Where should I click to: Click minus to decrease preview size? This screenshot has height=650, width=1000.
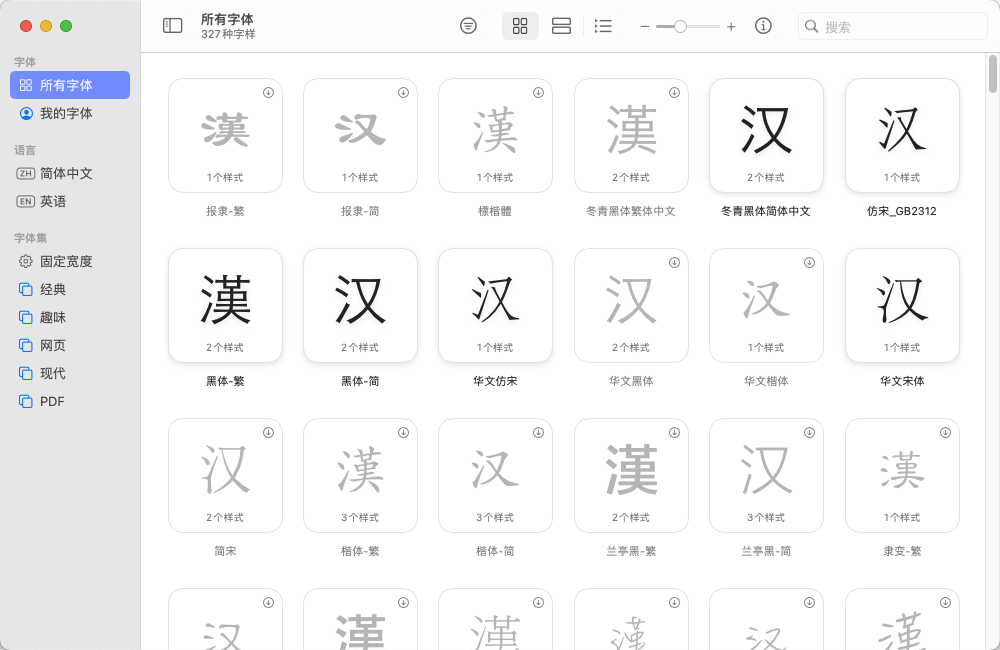coord(645,27)
